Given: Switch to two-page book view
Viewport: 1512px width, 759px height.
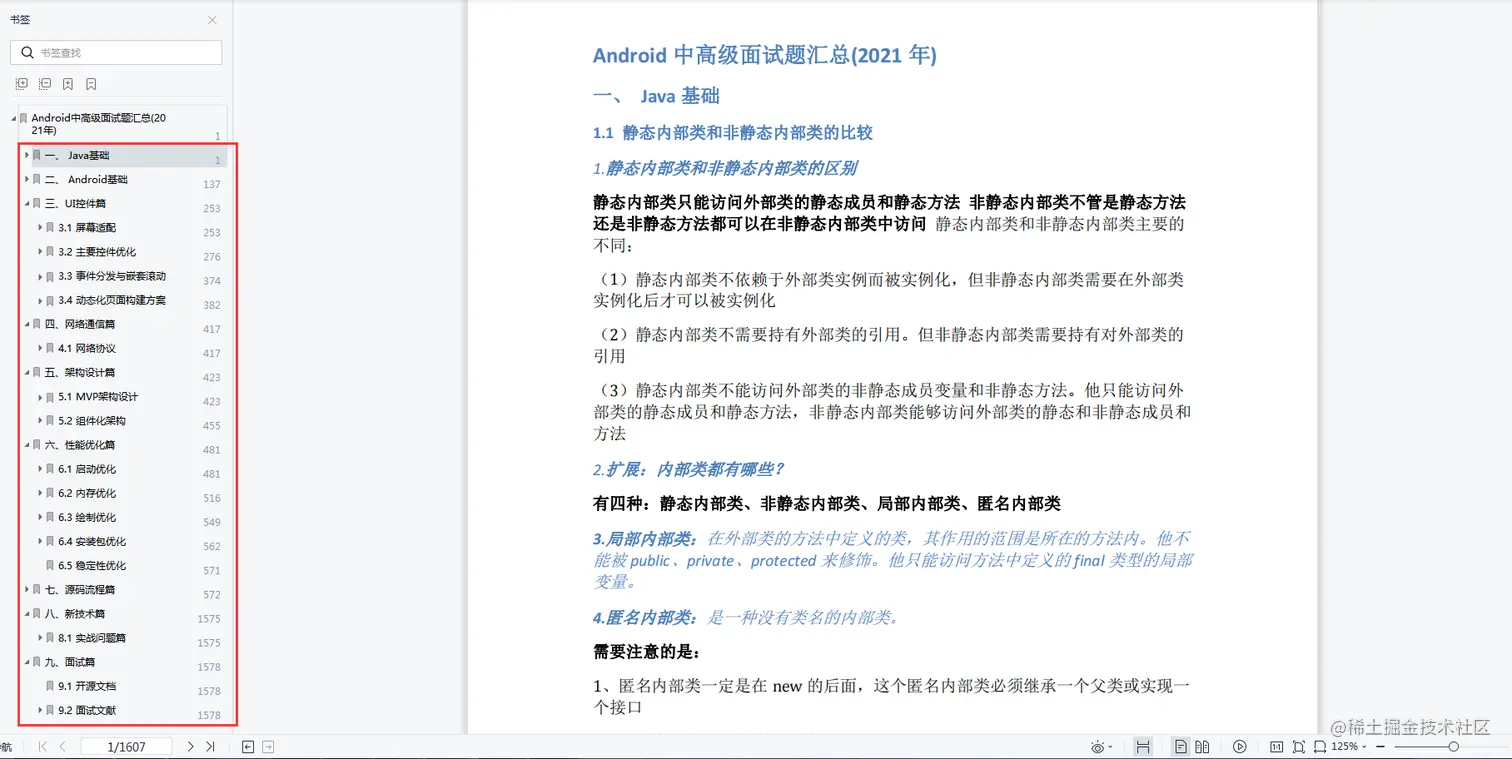Looking at the screenshot, I should [1203, 746].
